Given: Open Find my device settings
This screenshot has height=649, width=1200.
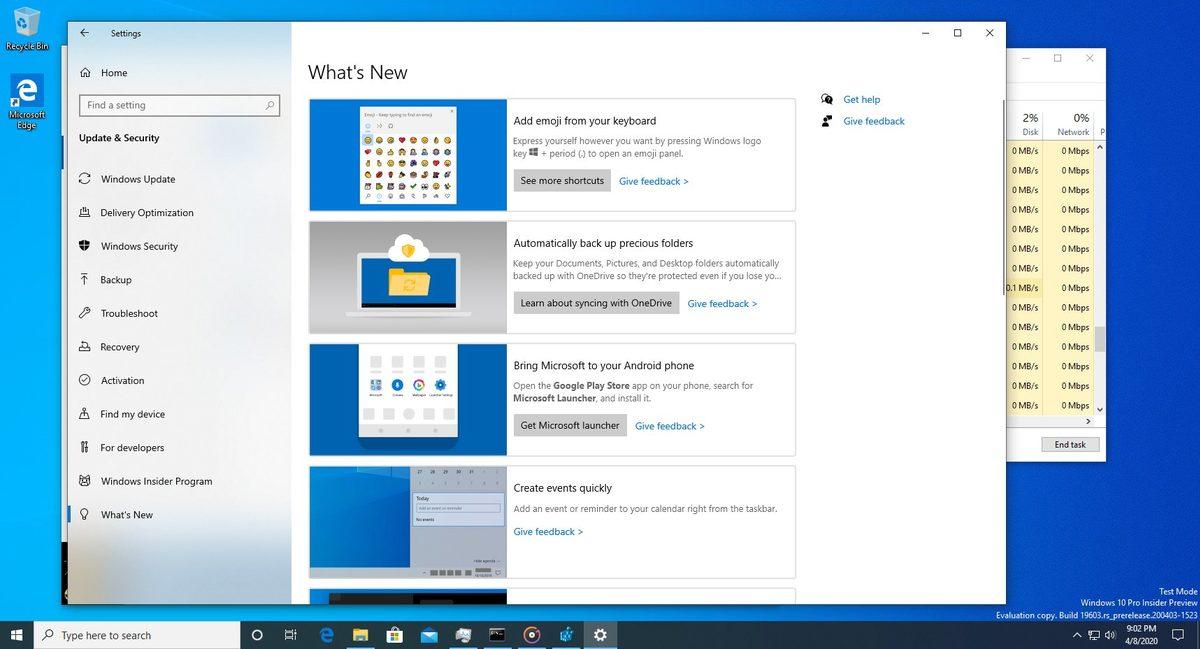Looking at the screenshot, I should 133,413.
